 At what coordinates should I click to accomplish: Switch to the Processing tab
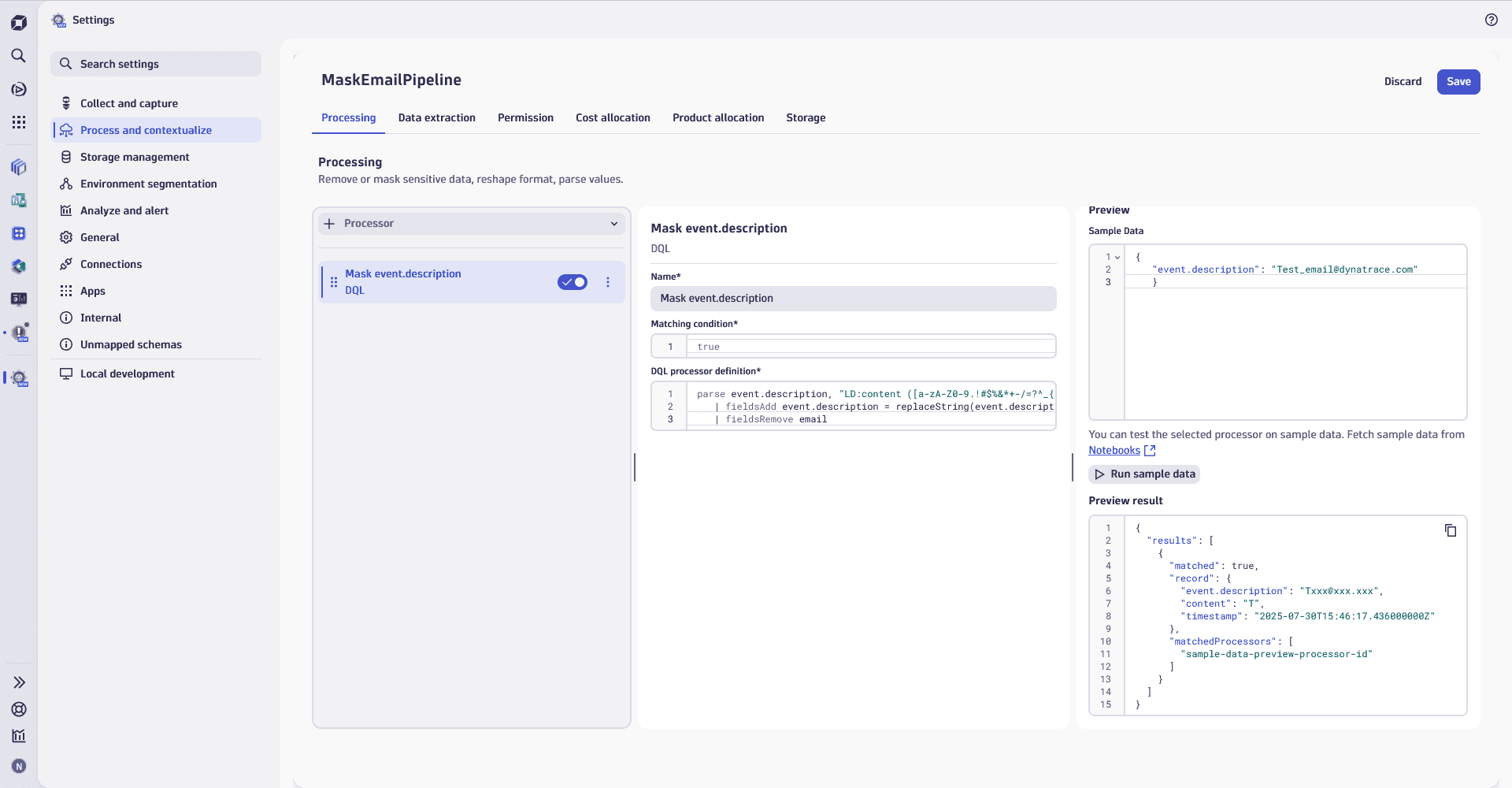point(348,117)
